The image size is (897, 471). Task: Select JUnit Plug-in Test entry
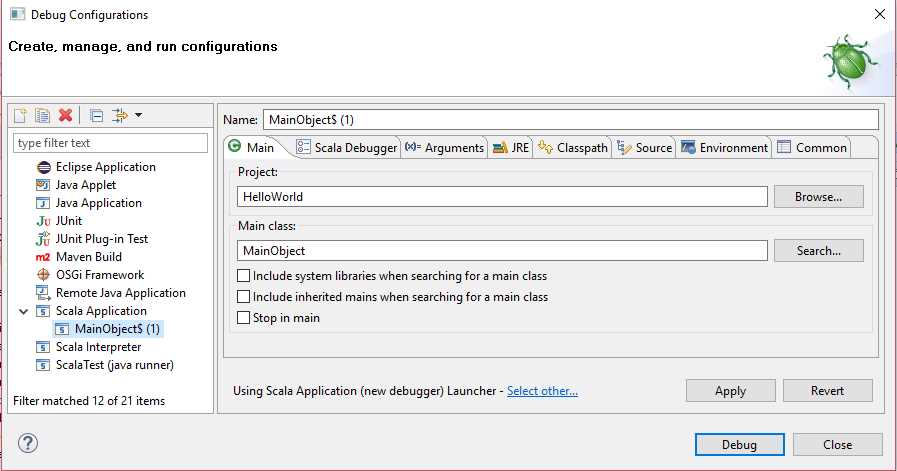[x=102, y=239]
